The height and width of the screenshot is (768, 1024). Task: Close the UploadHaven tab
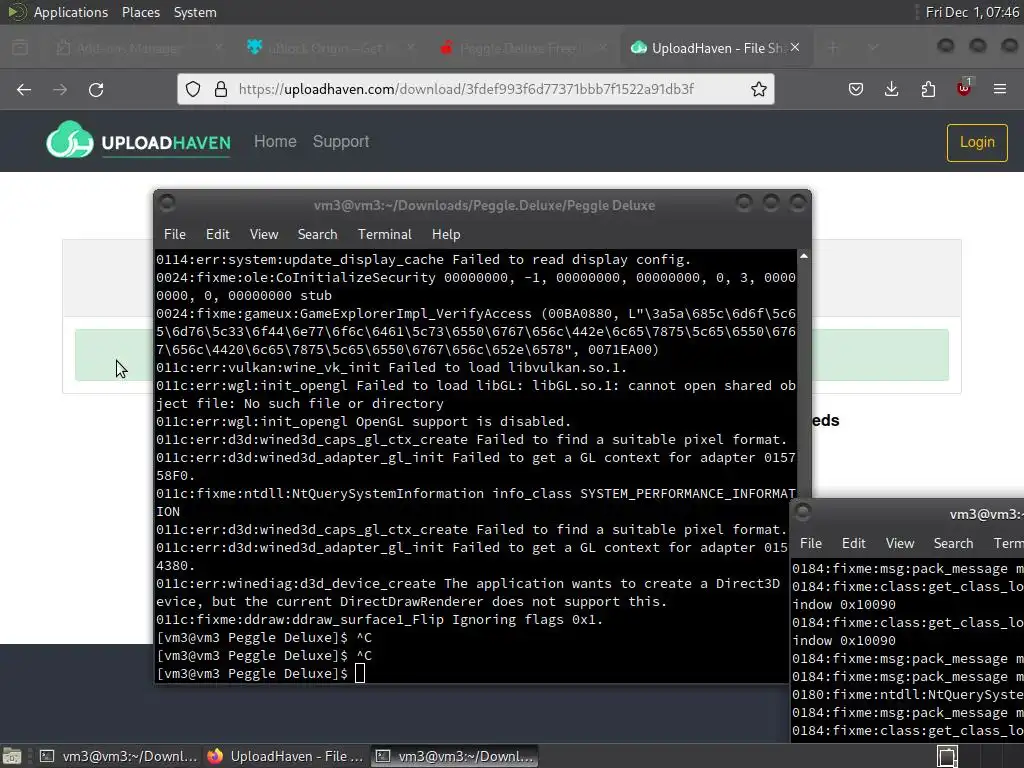[x=795, y=48]
